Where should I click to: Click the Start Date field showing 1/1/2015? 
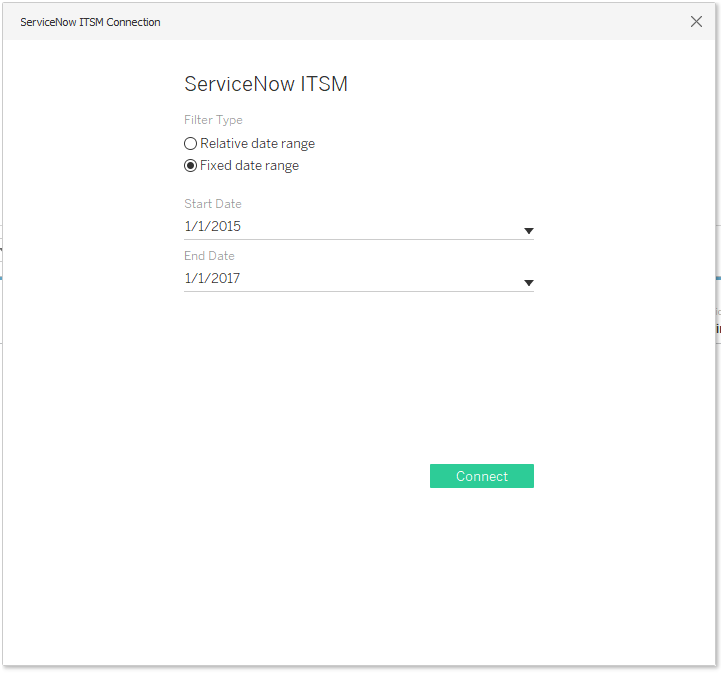[359, 227]
